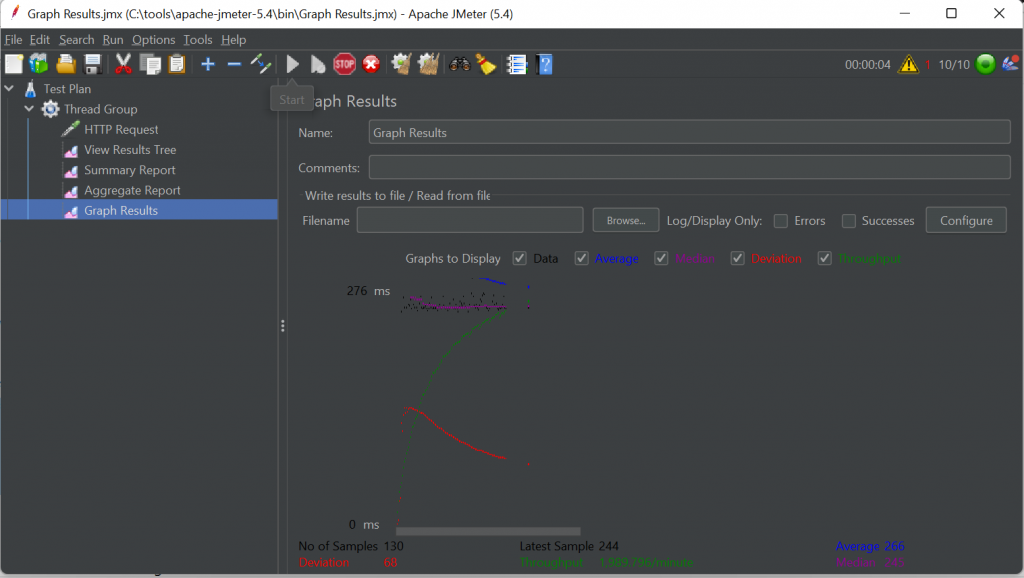This screenshot has height=578, width=1024.
Task: Open the Run menu
Action: coord(113,40)
